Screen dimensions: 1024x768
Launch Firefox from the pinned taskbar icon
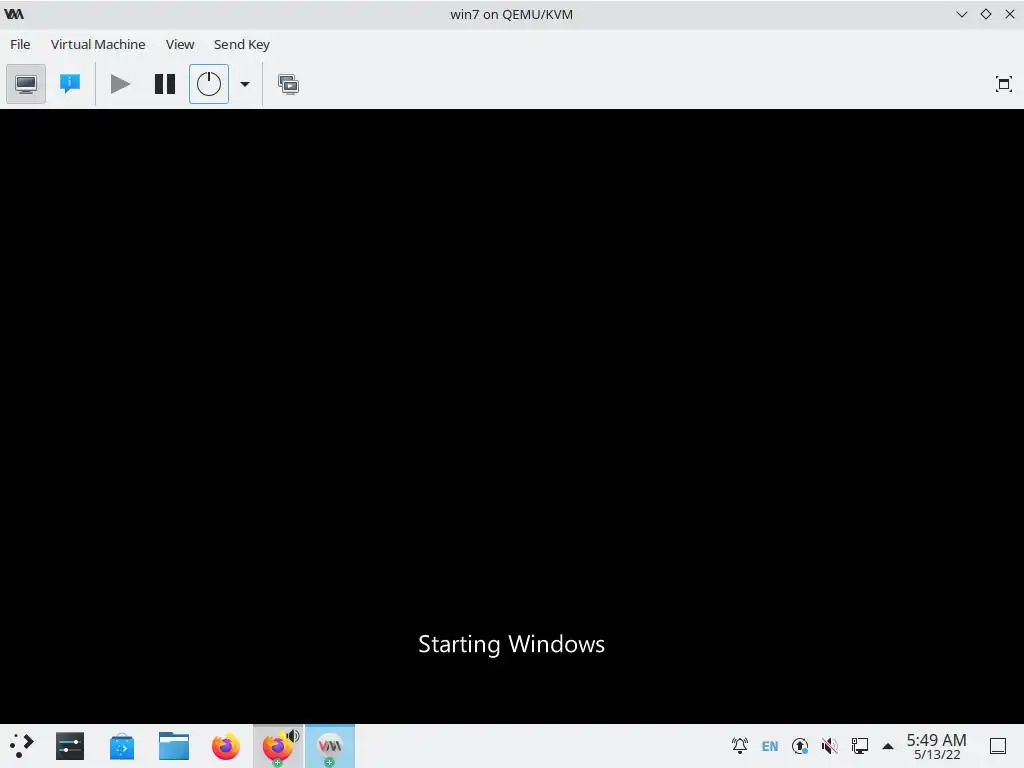226,746
